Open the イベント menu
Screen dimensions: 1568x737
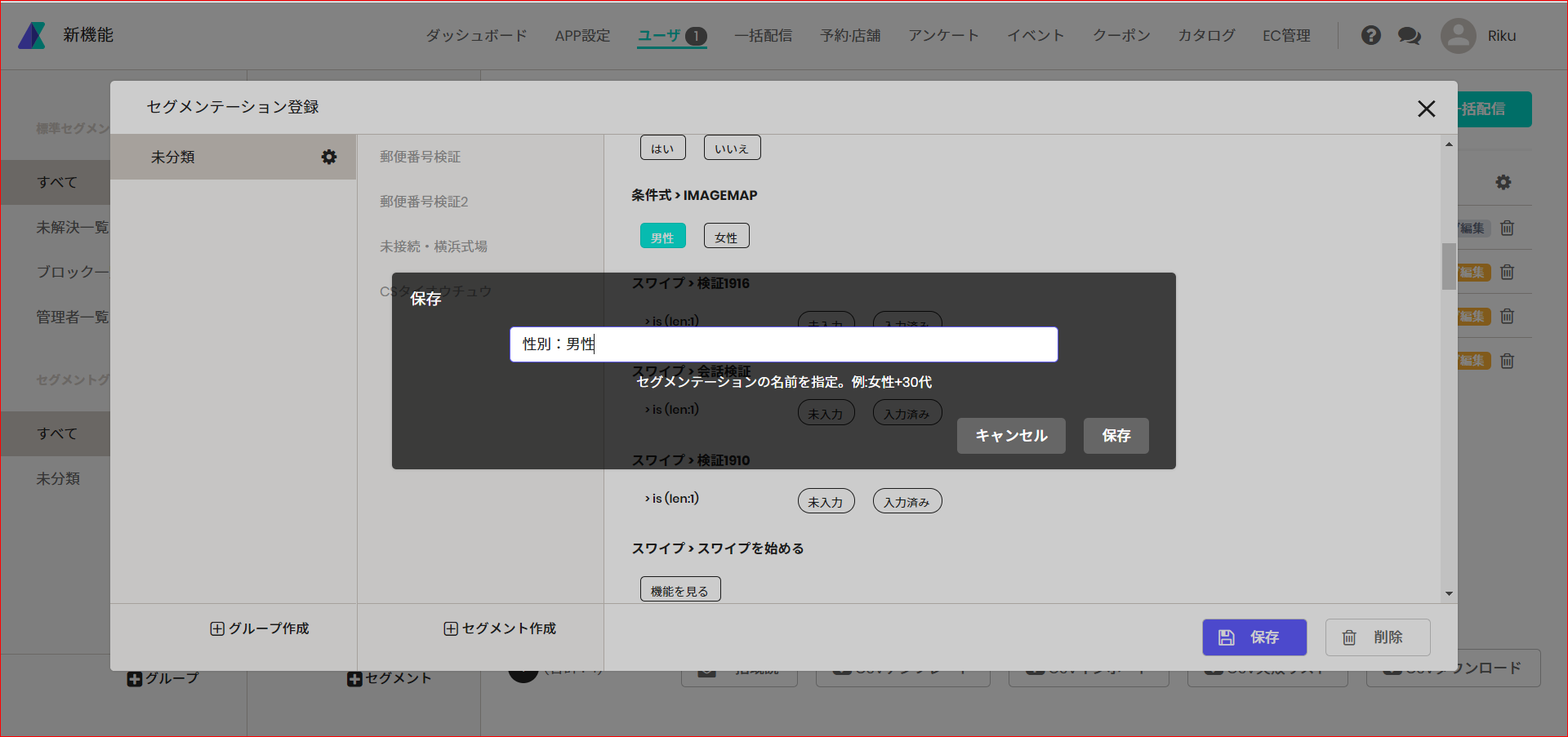coord(1036,36)
